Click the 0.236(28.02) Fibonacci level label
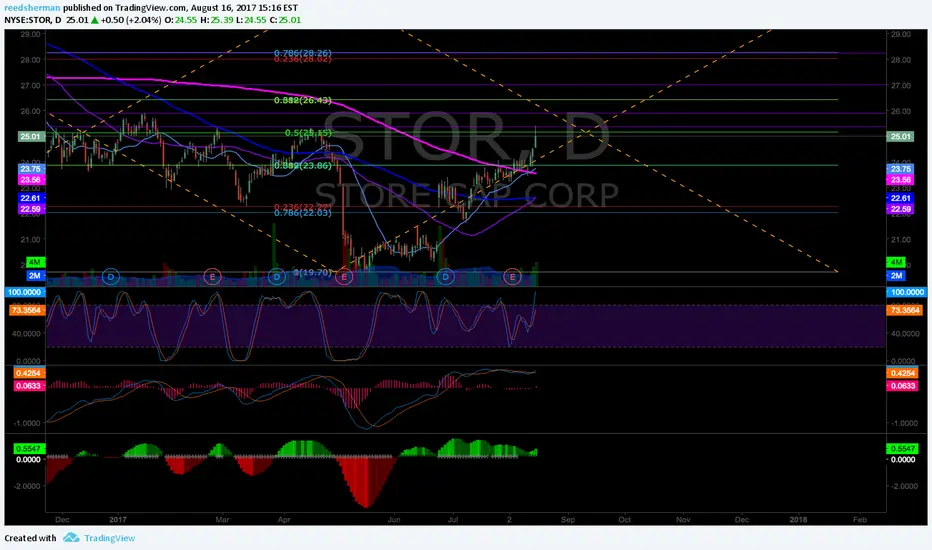The image size is (932, 550). point(303,59)
